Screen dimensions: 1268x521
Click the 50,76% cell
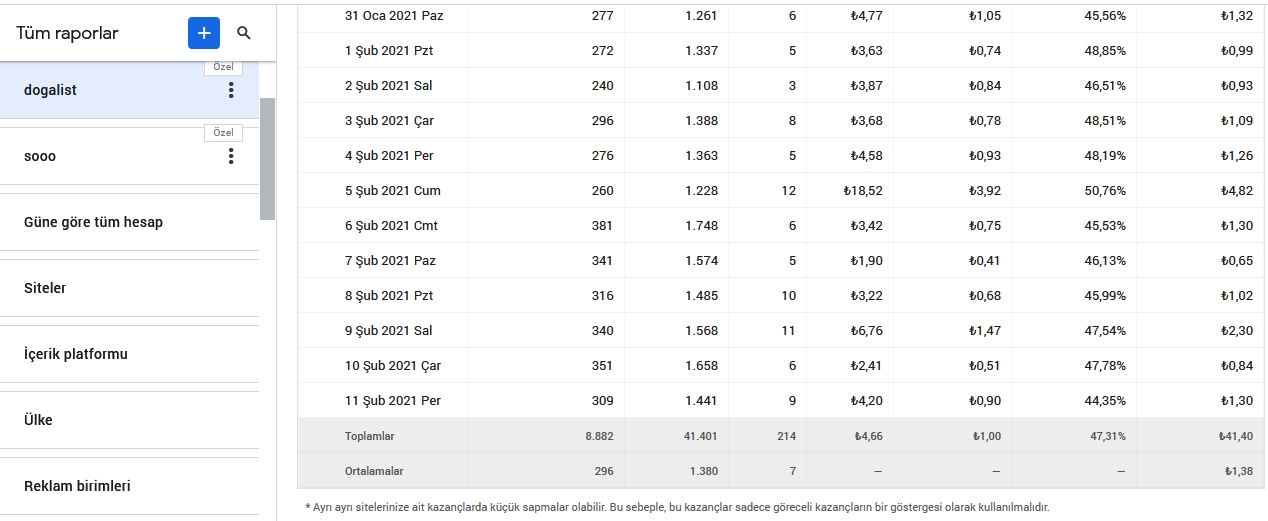(x=1103, y=191)
